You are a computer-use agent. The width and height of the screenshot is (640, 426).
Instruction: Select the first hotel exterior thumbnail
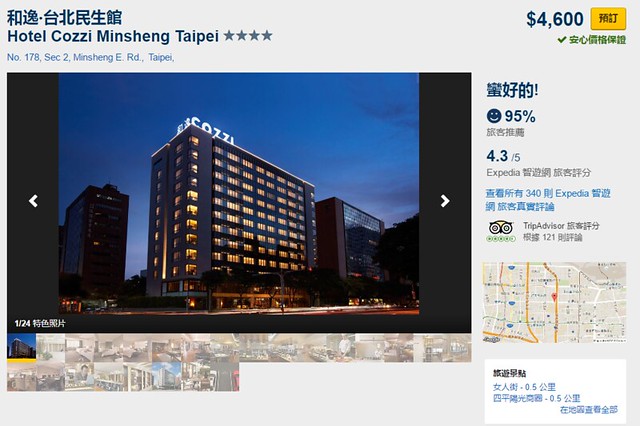(x=22, y=348)
